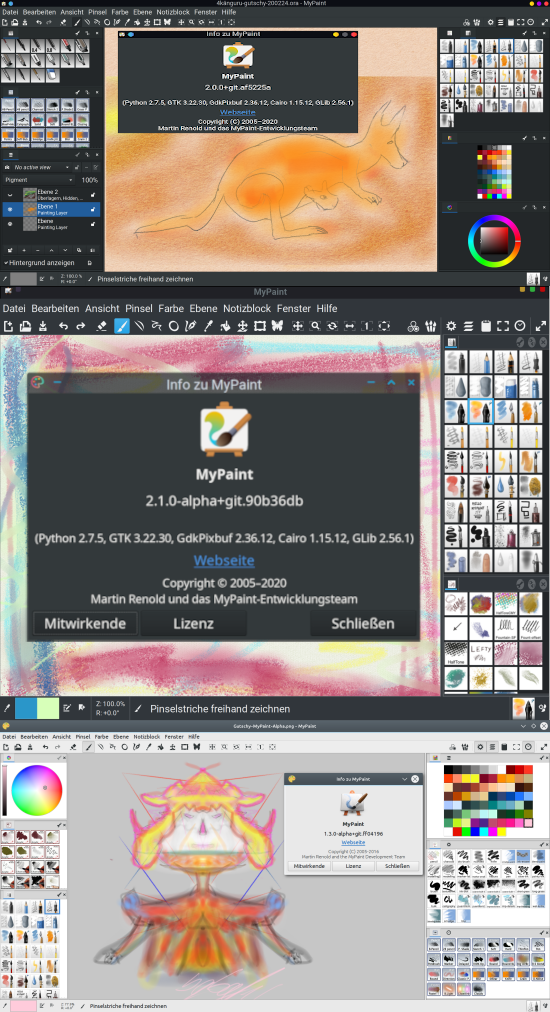Viewport: 550px width, 1012px height.
Task: Click add layer plus button in 2.0.0 window
Action: click(x=24, y=250)
